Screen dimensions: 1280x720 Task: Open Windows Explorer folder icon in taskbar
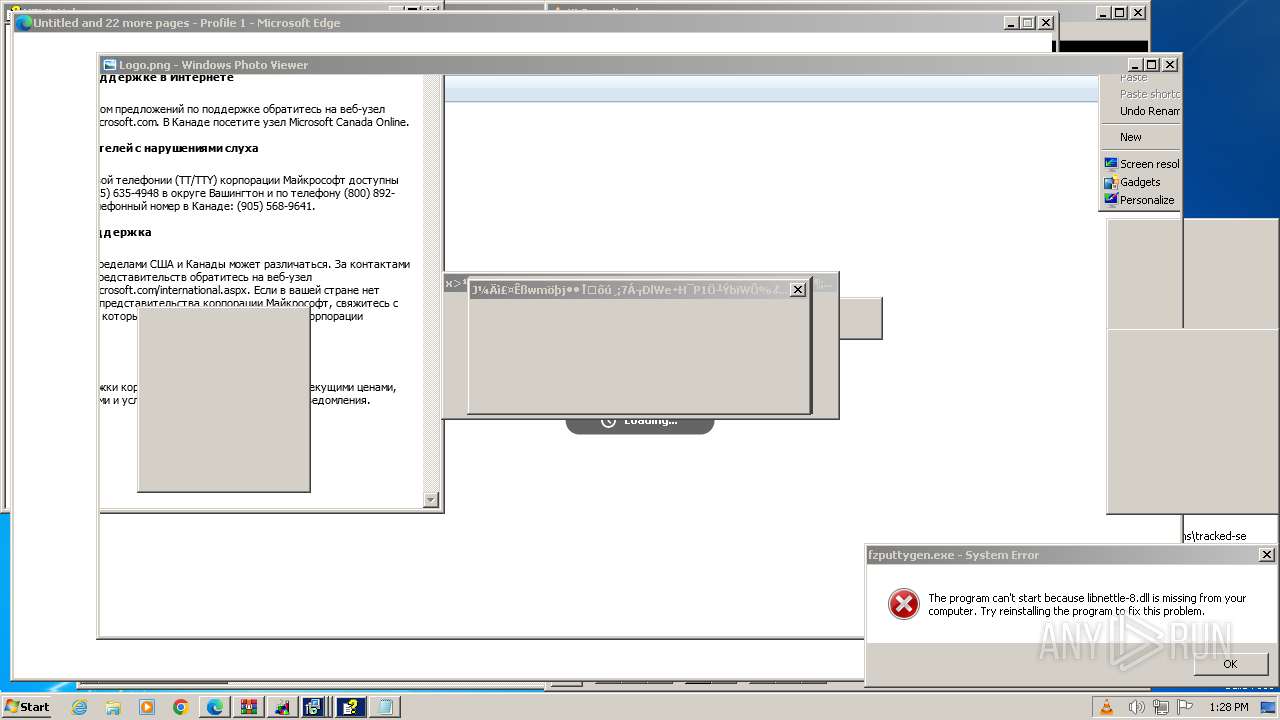tap(113, 707)
